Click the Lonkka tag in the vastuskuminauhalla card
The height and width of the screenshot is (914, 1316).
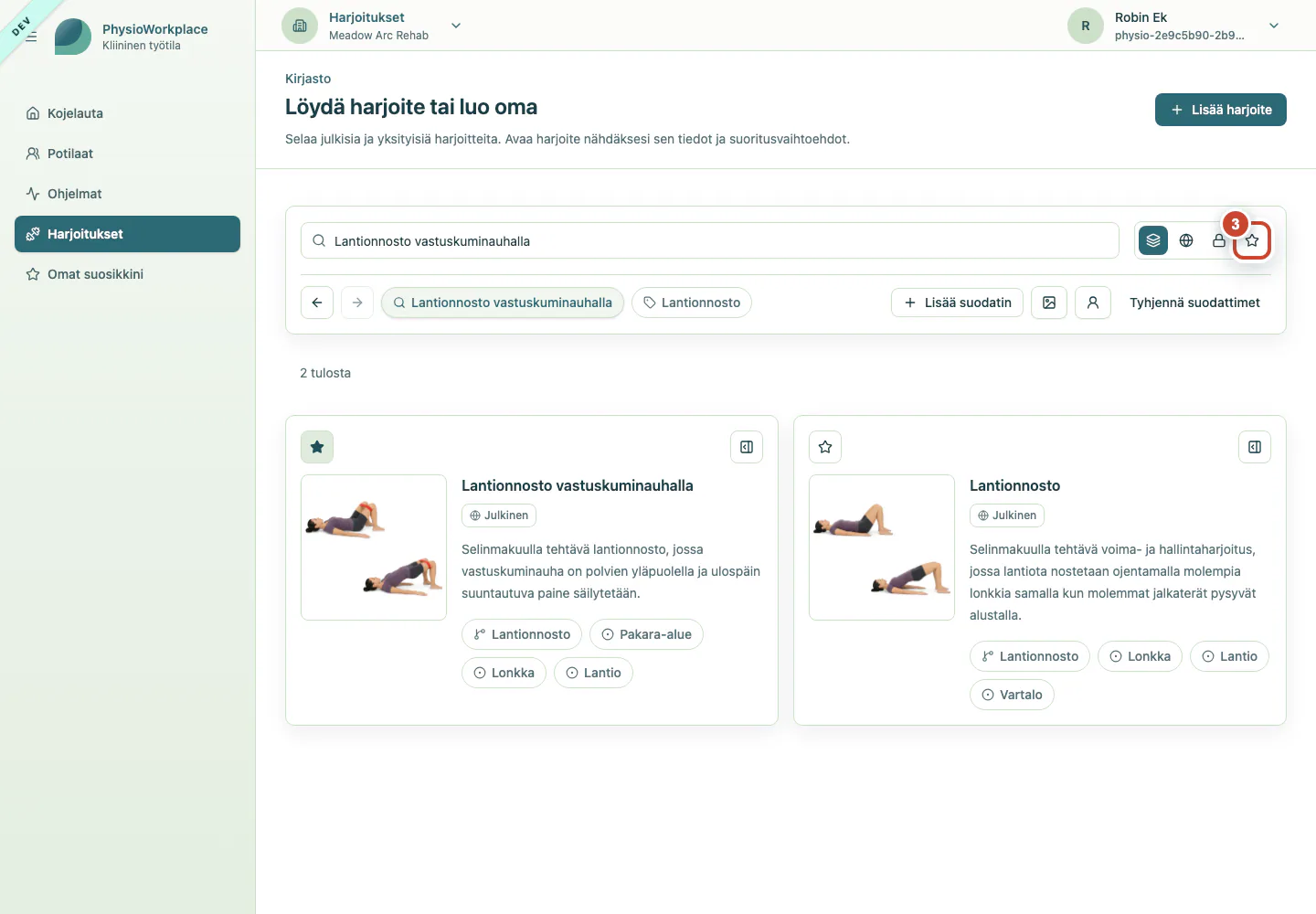pyautogui.click(x=504, y=673)
